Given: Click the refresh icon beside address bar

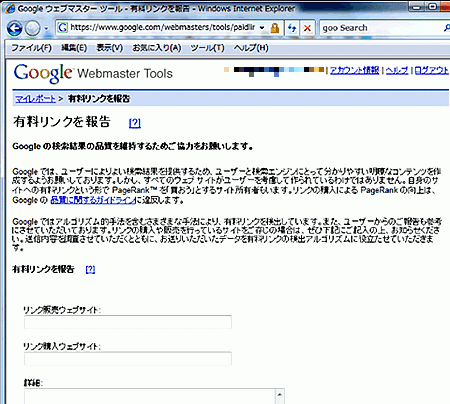Looking at the screenshot, I should click(x=292, y=28).
